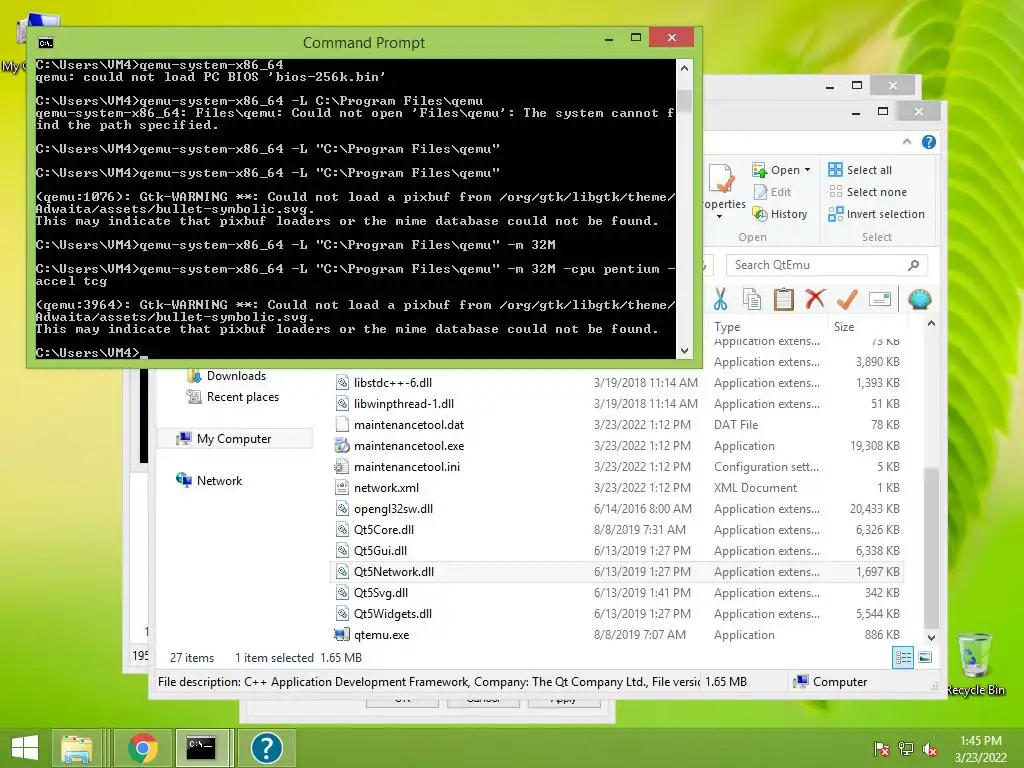Select the file Qt5Gui.dll
This screenshot has height=768, width=1024.
380,551
